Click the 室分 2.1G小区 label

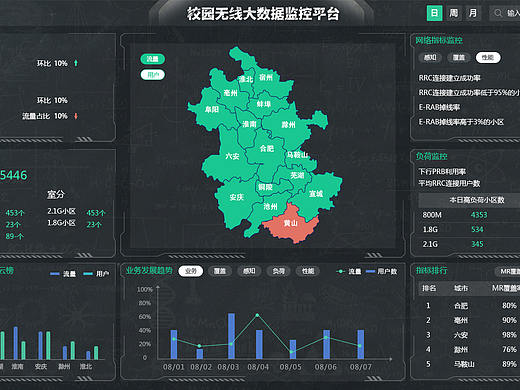pyautogui.click(x=62, y=211)
